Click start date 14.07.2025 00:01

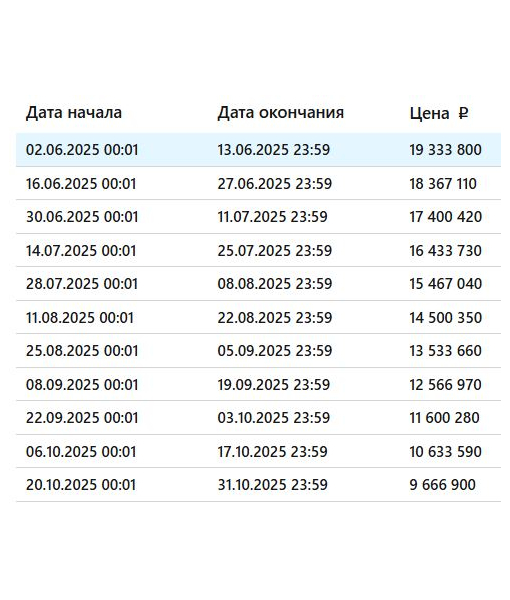click(x=81, y=251)
